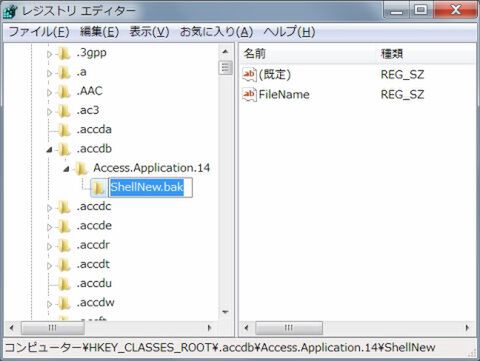The image size is (480, 361).
Task: Click the tree pane scroll left arrow
Action: click(12, 328)
